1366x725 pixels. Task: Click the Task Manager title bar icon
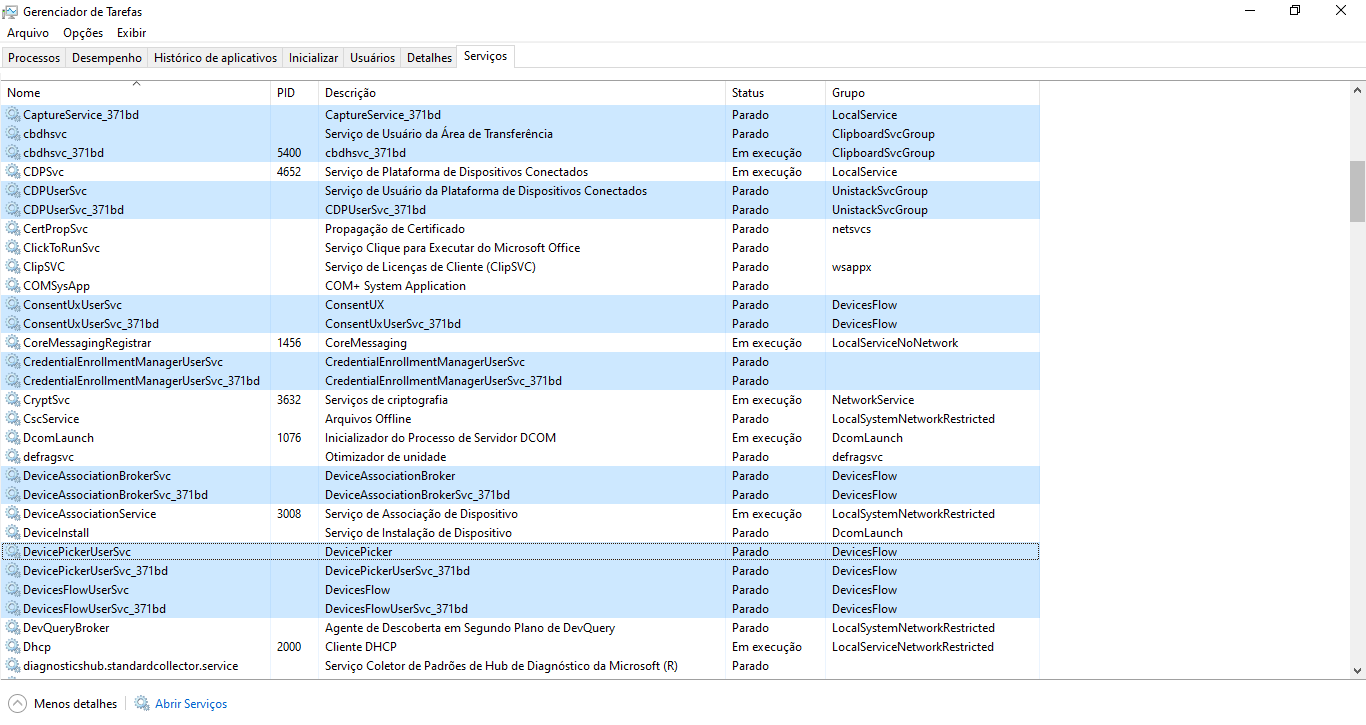click(11, 12)
